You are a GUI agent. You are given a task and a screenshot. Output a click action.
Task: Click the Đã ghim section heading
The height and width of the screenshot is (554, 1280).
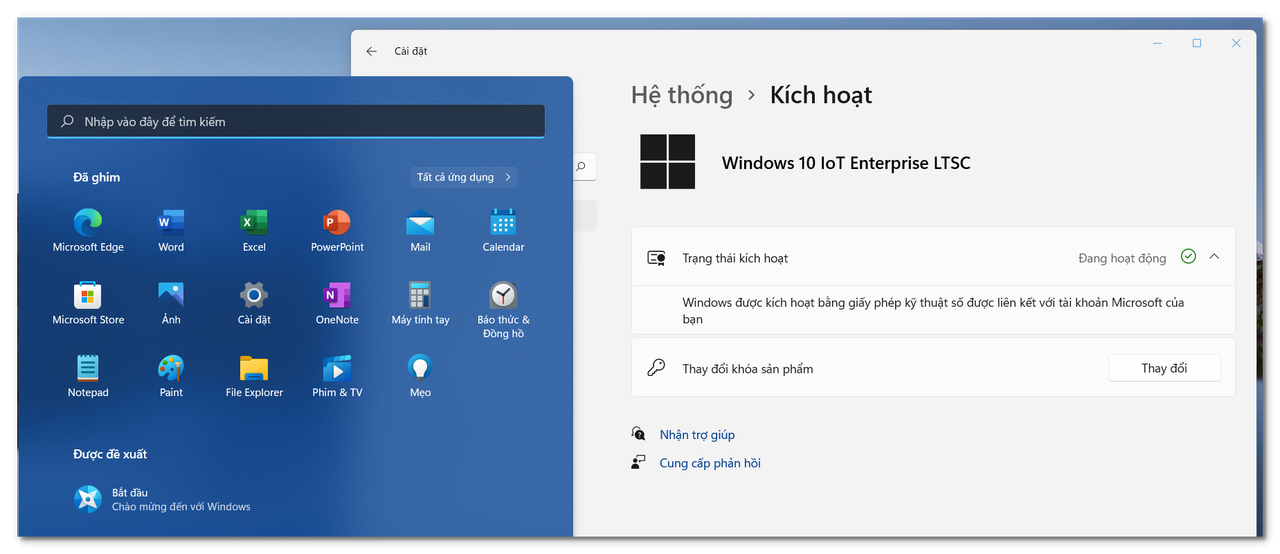[x=96, y=177]
